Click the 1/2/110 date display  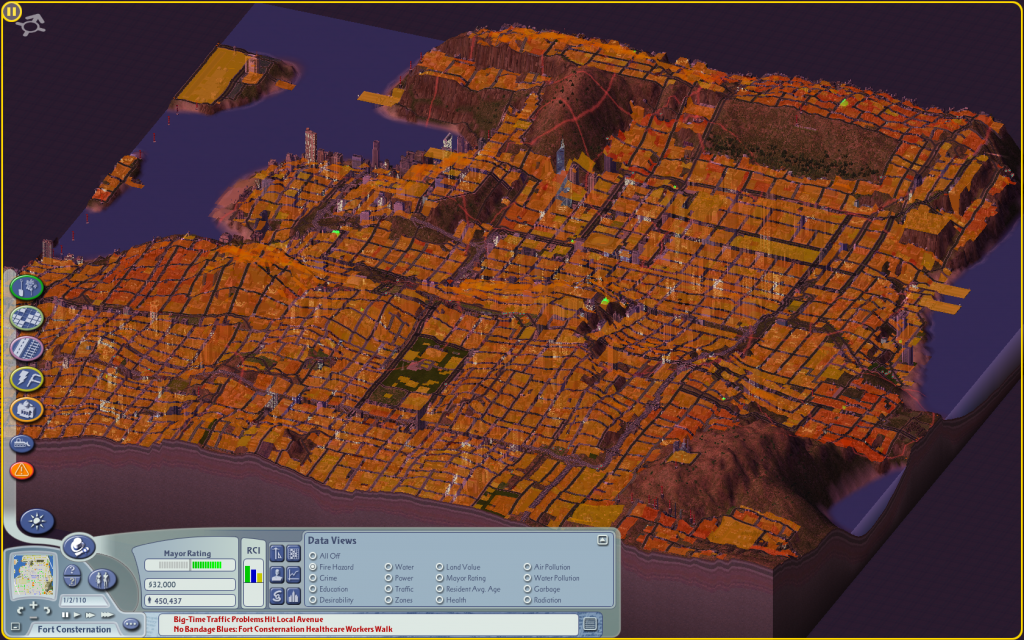pos(84,600)
